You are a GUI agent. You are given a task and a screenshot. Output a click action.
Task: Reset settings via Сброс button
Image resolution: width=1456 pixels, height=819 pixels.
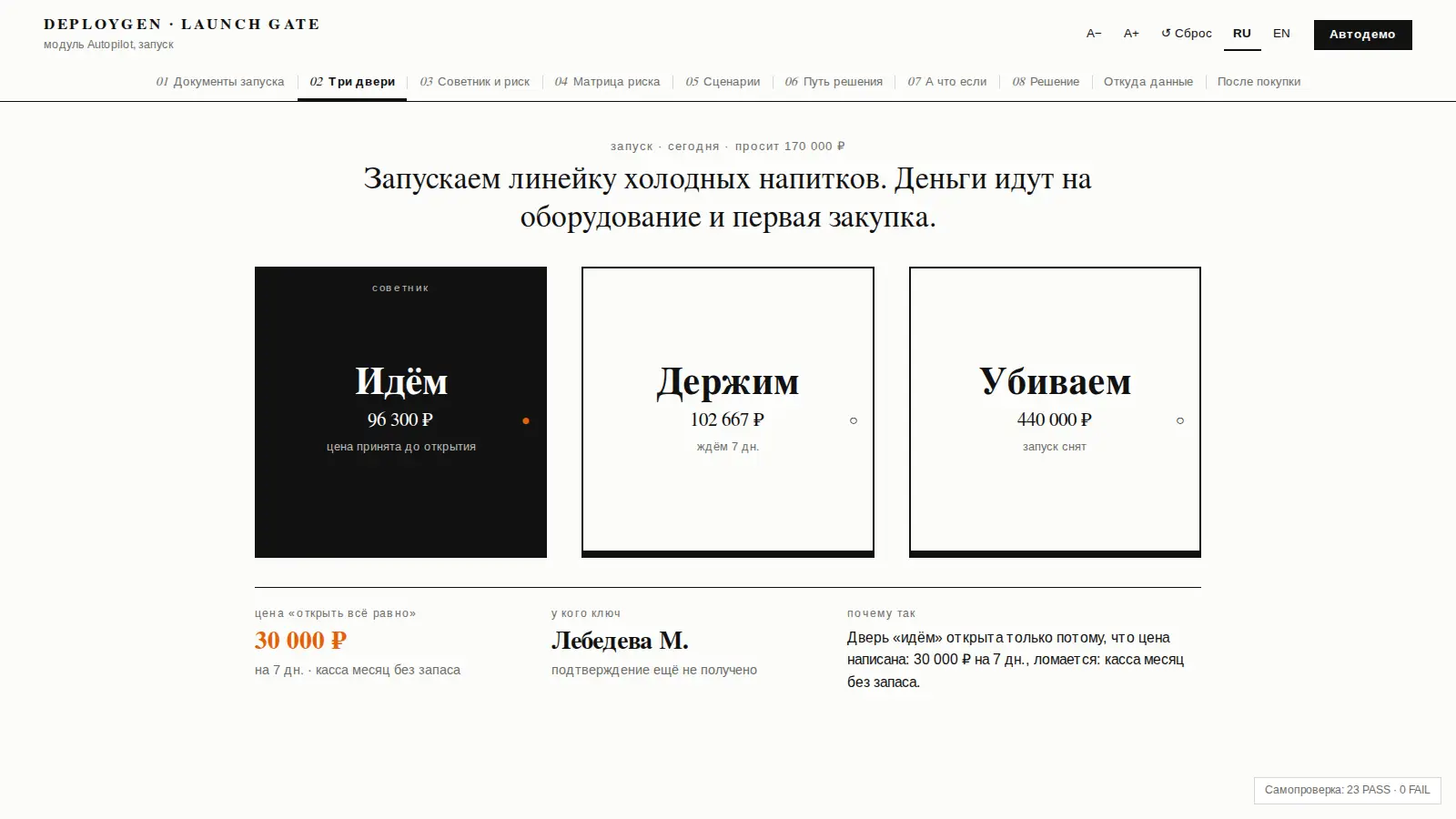(x=1187, y=34)
